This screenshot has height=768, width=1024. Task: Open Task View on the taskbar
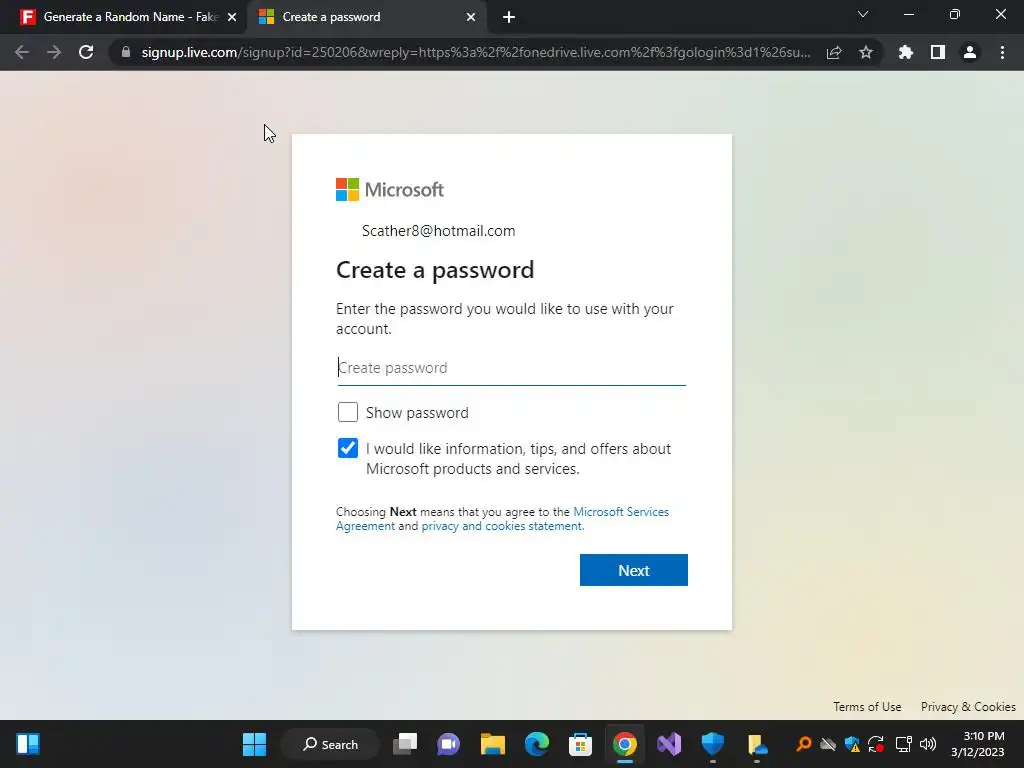pyautogui.click(x=405, y=744)
